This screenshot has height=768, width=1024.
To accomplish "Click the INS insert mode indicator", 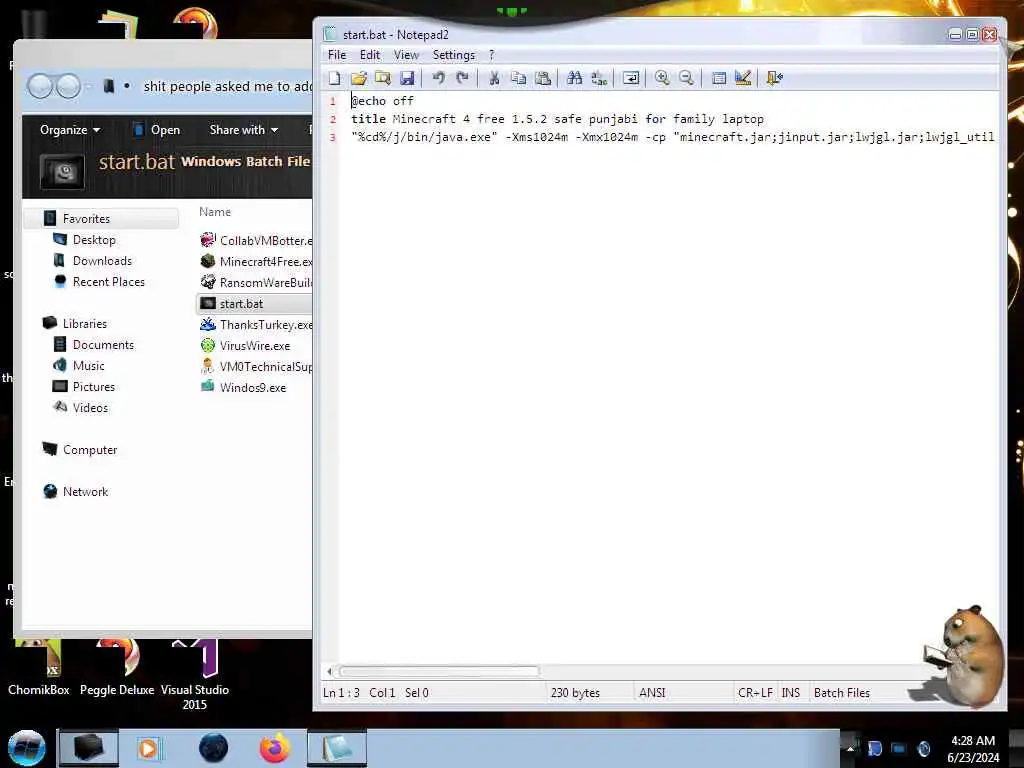I will (x=790, y=693).
